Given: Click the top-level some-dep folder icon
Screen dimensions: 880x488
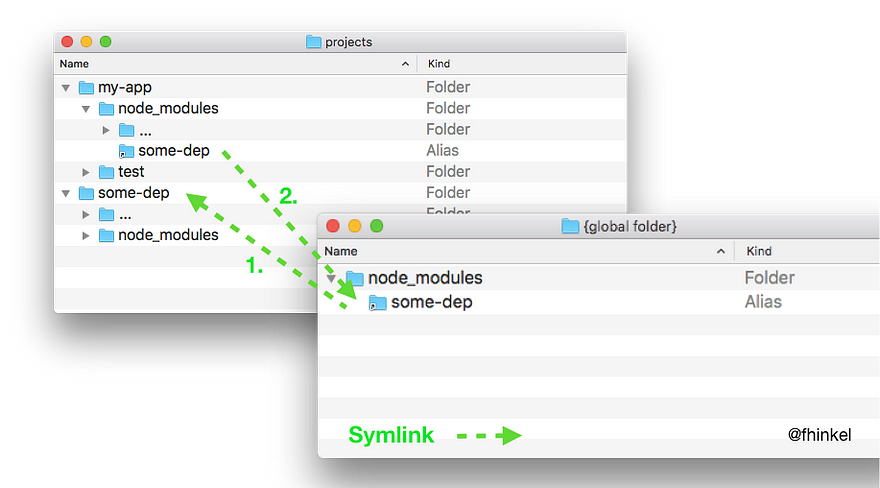Looking at the screenshot, I should (x=86, y=193).
